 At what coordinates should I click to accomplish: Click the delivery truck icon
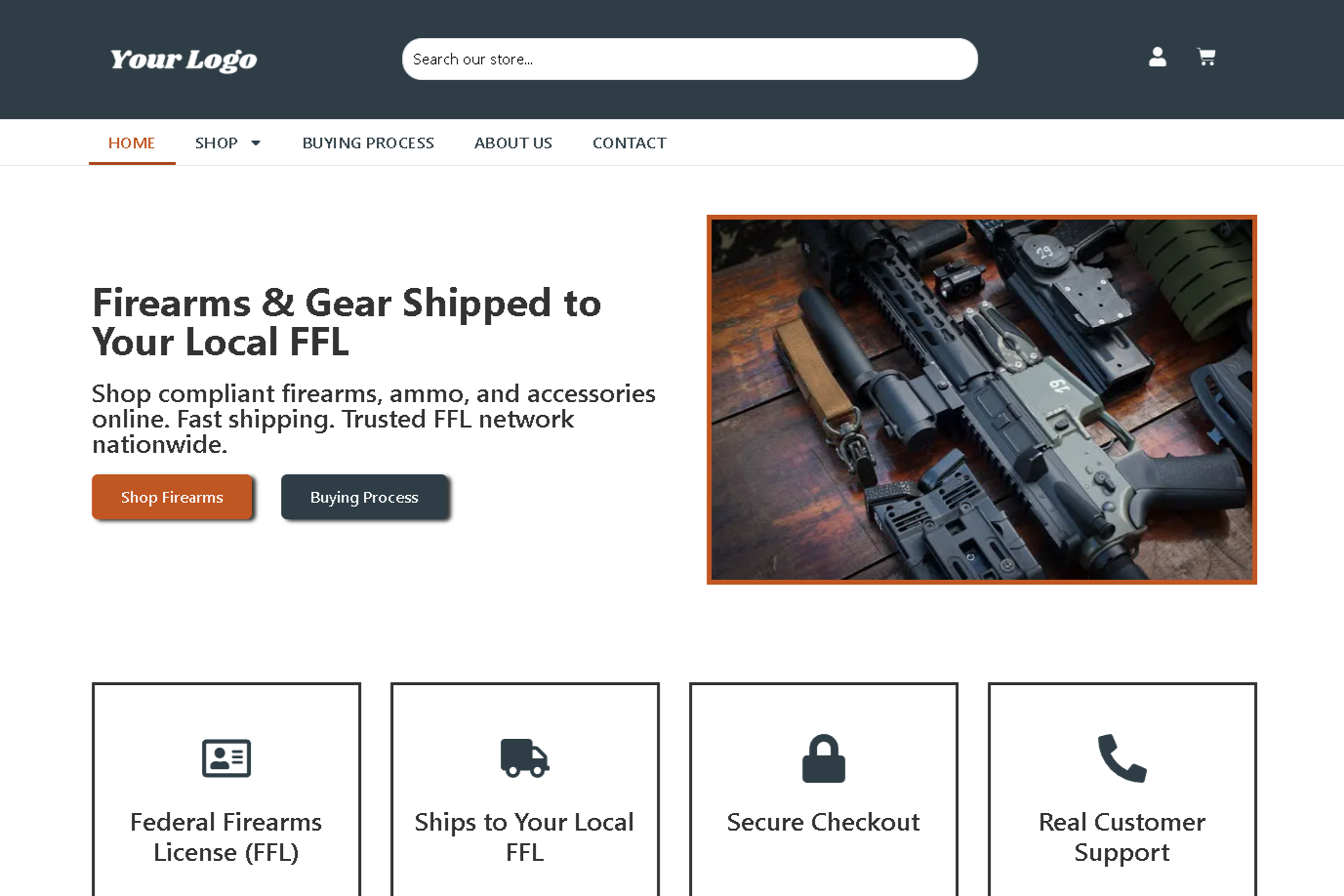[x=525, y=758]
